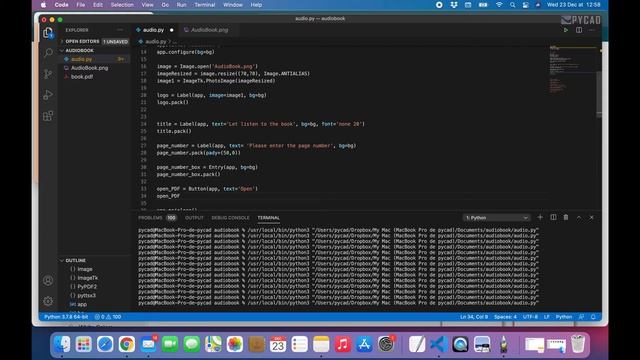
Task: Click the editor minimap
Action: click(x=572, y=69)
